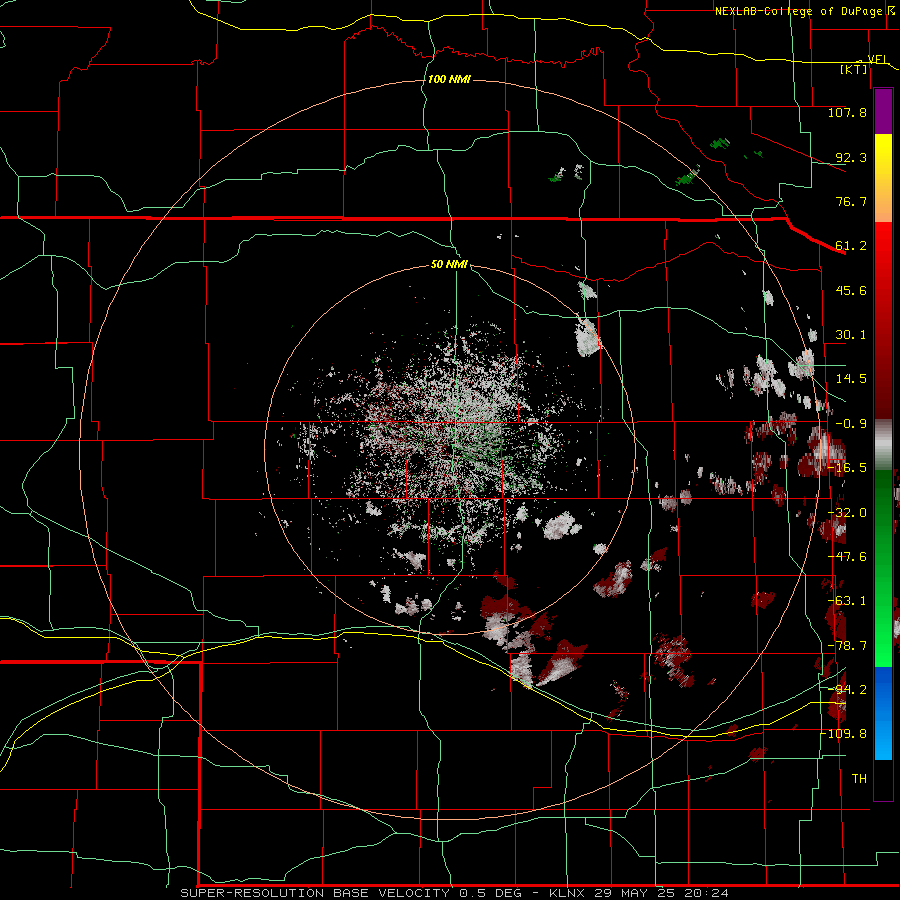Viewport: 900px width, 900px height.
Task: Select the 45.6 legend value
Action: (x=851, y=290)
